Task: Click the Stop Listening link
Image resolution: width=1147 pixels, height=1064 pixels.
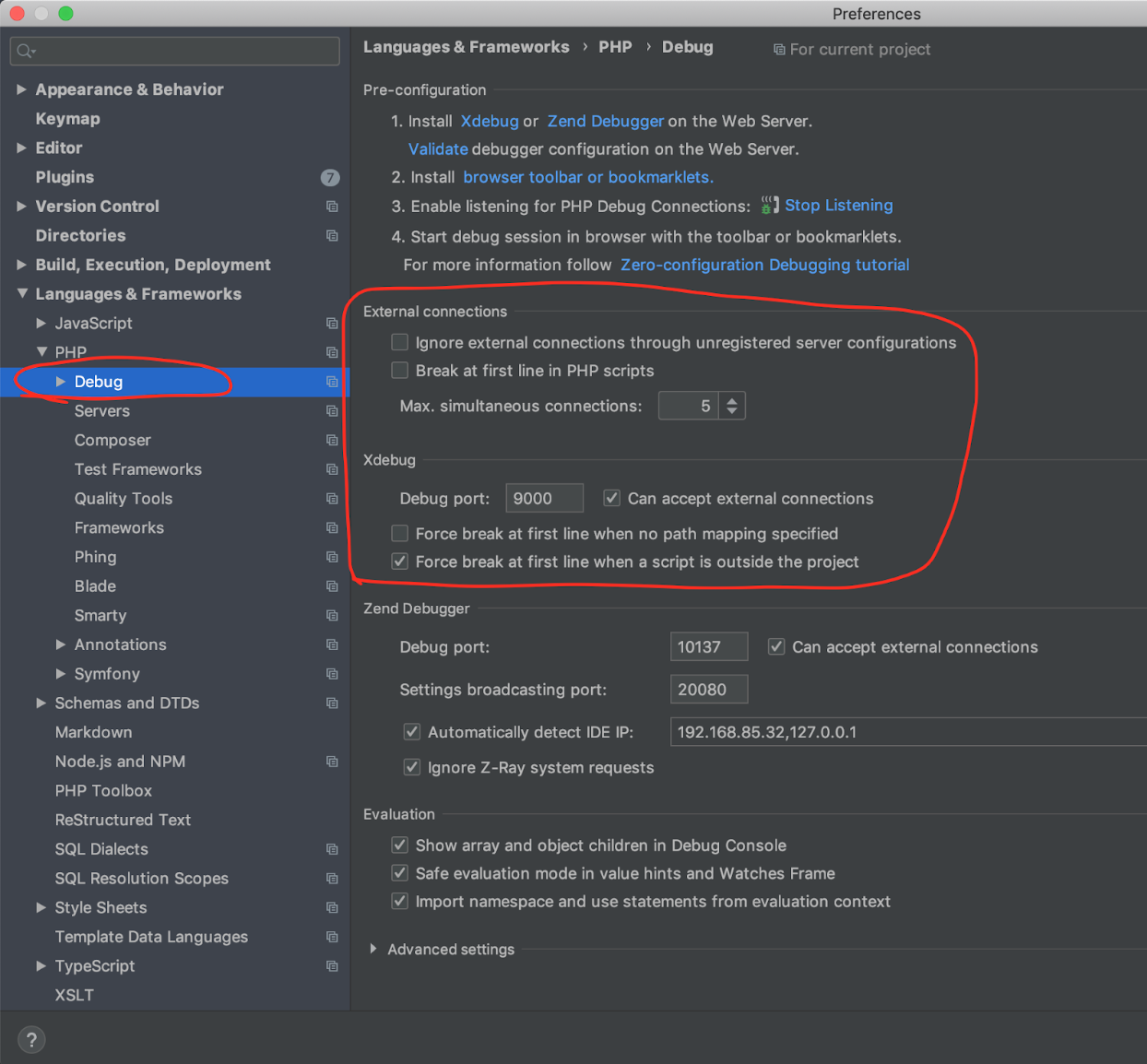Action: (x=839, y=205)
